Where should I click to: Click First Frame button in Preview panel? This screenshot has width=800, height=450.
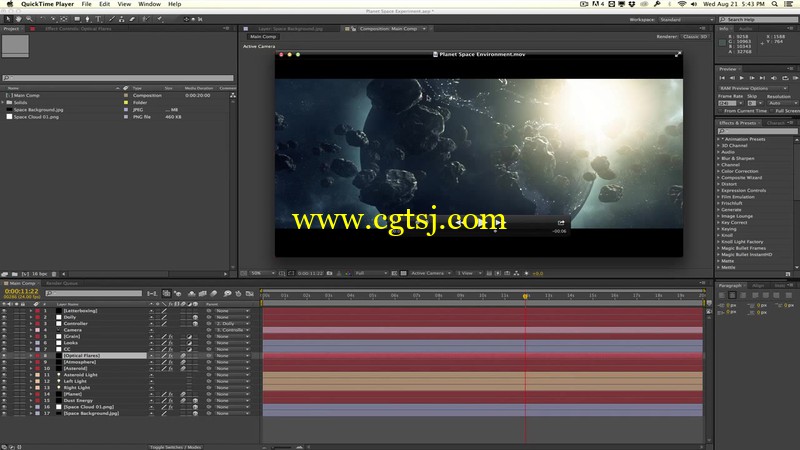(x=722, y=78)
